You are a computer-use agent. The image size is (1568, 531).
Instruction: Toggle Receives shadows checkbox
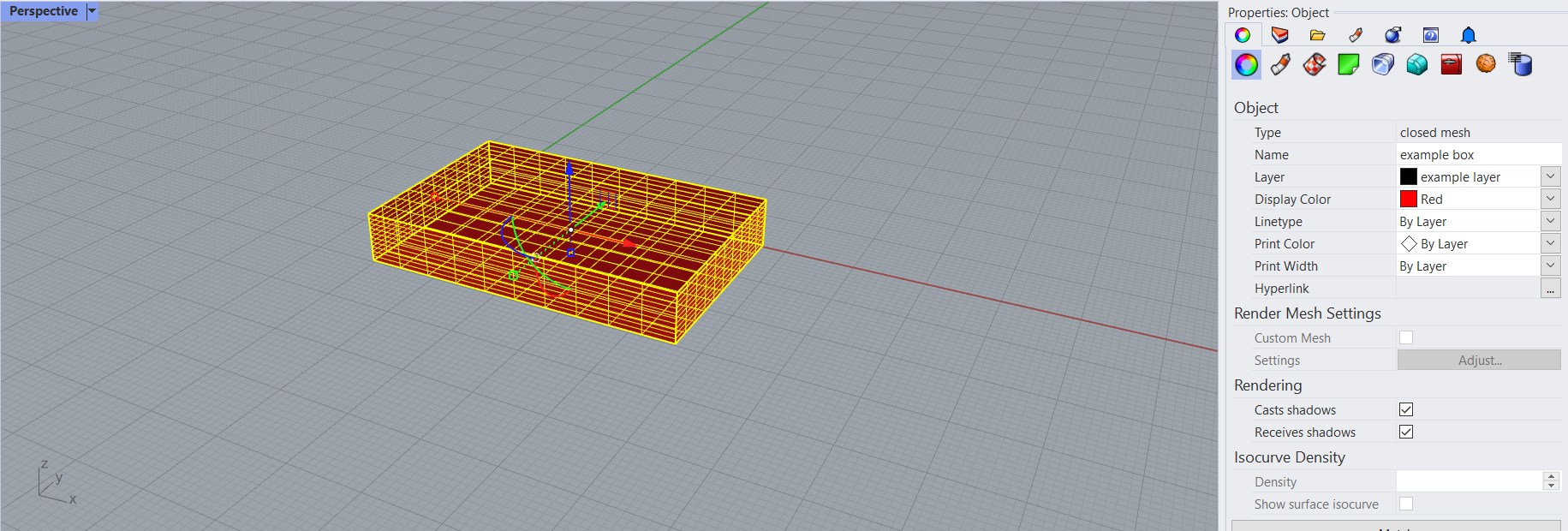click(x=1406, y=432)
